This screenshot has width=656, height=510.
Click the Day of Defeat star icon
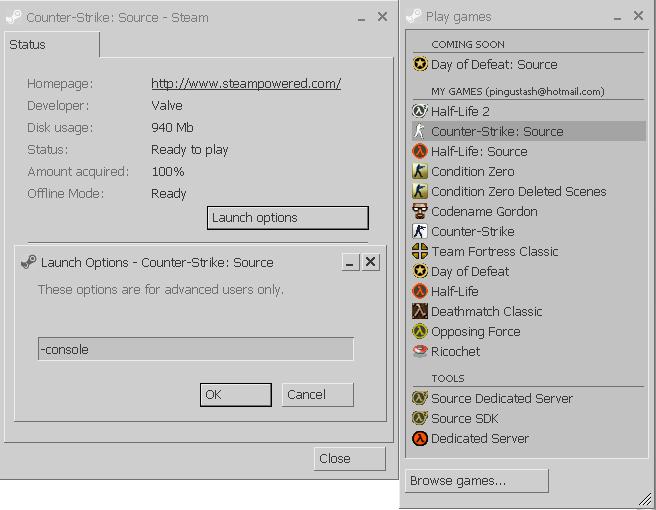(x=420, y=272)
